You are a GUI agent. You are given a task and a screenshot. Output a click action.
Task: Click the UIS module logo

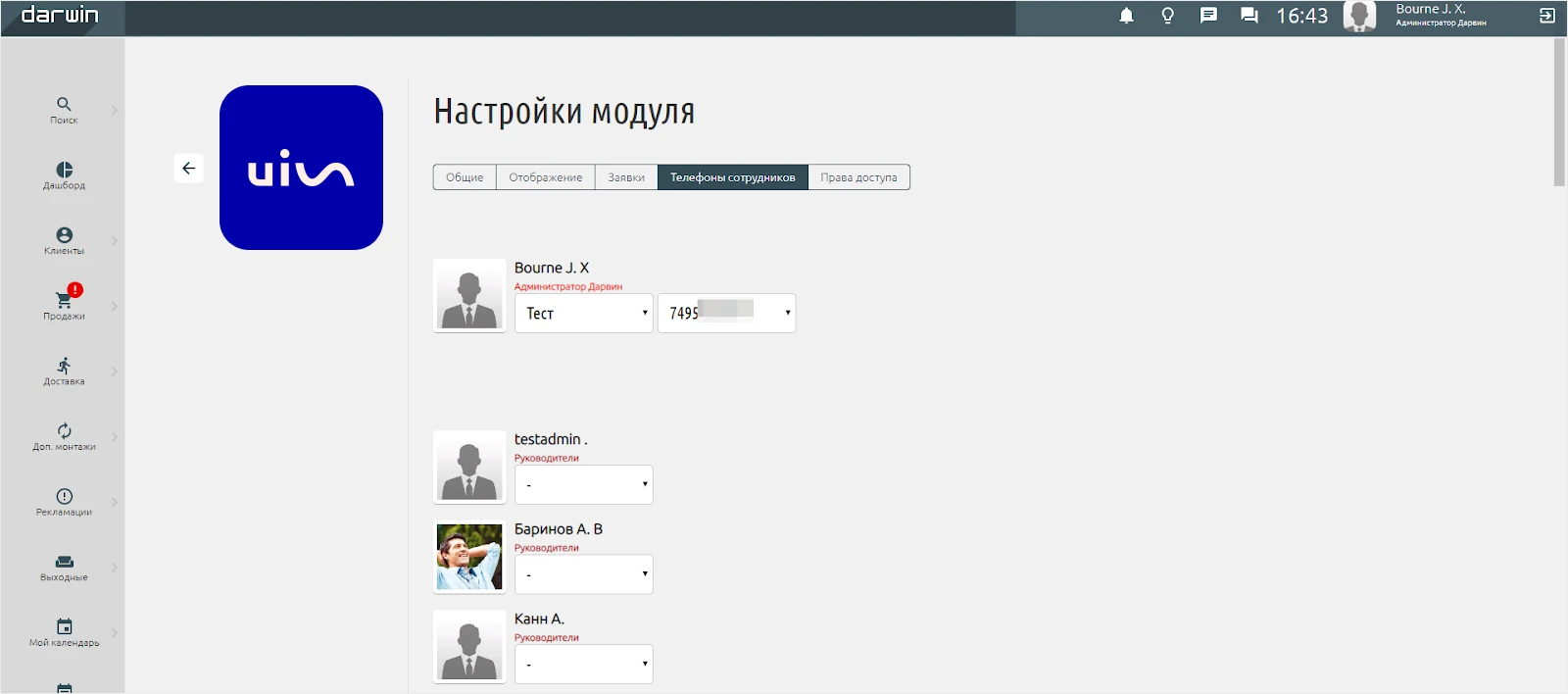tap(301, 168)
